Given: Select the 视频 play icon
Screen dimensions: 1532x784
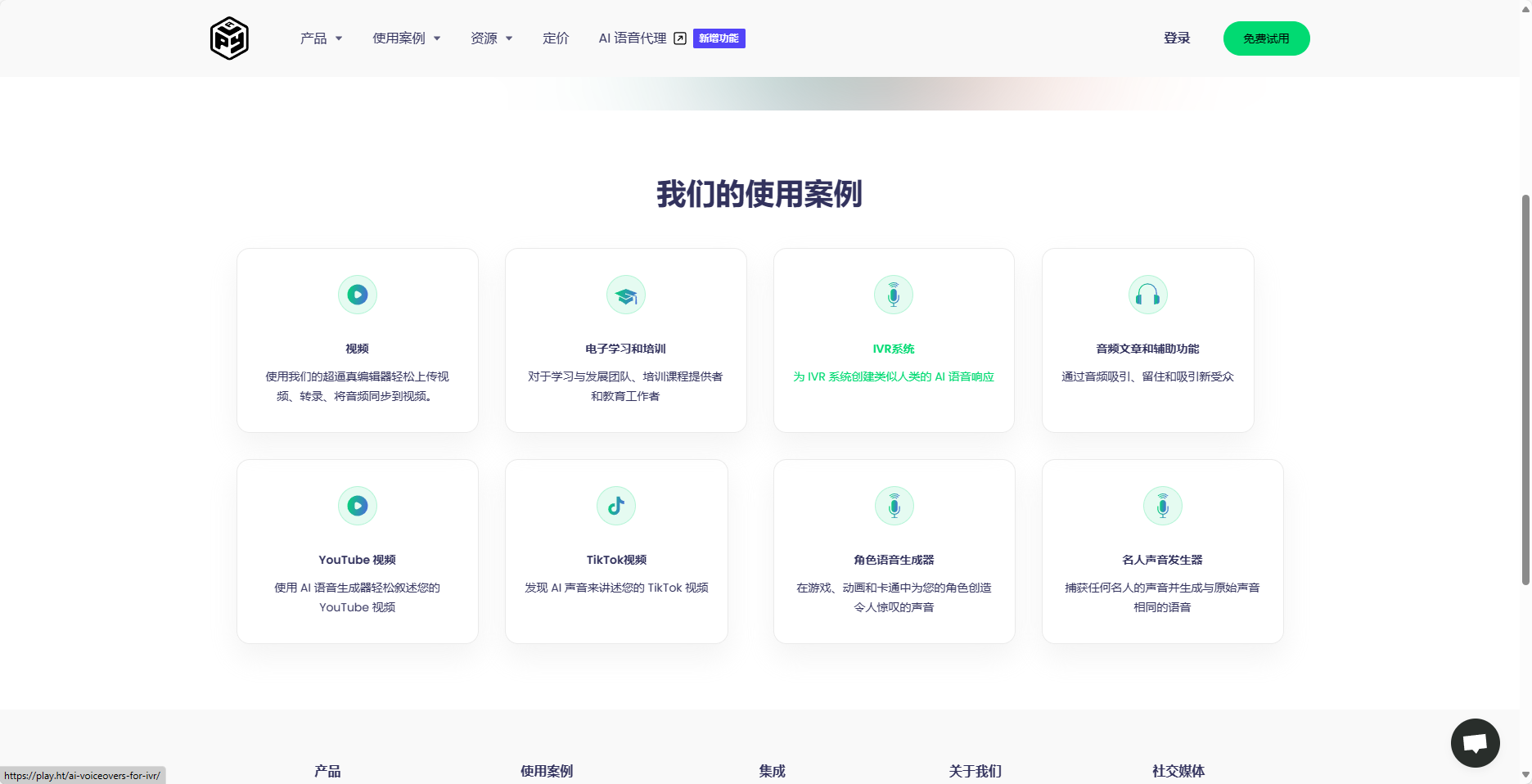Looking at the screenshot, I should 358,295.
